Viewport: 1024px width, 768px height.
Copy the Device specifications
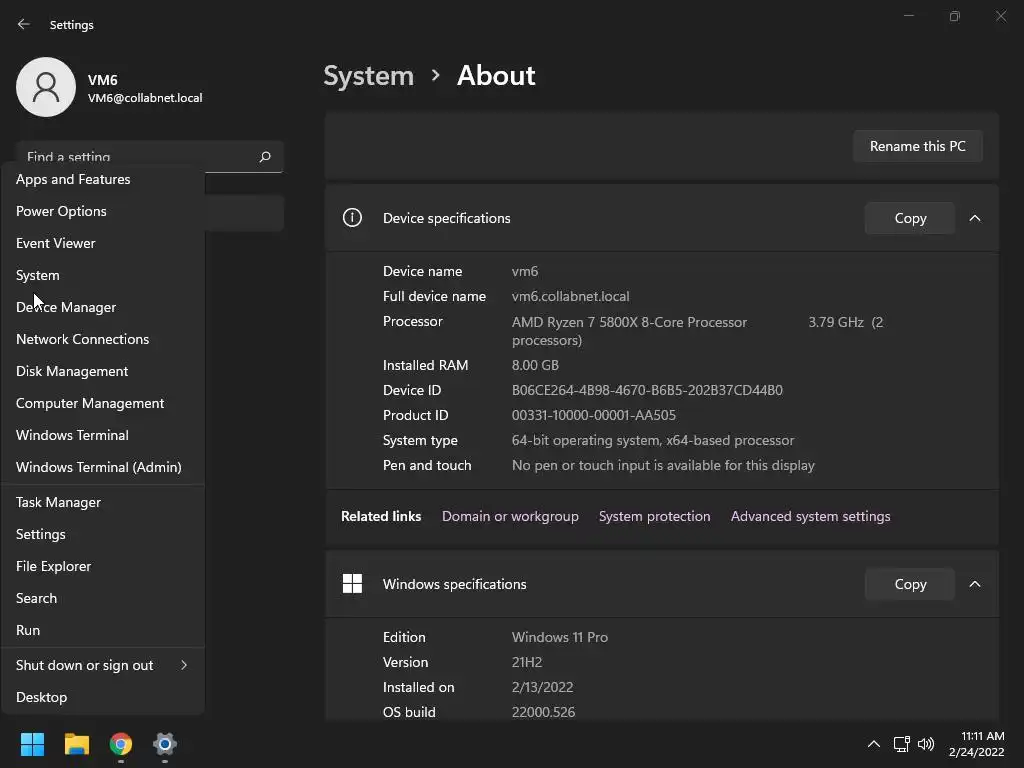pos(910,218)
